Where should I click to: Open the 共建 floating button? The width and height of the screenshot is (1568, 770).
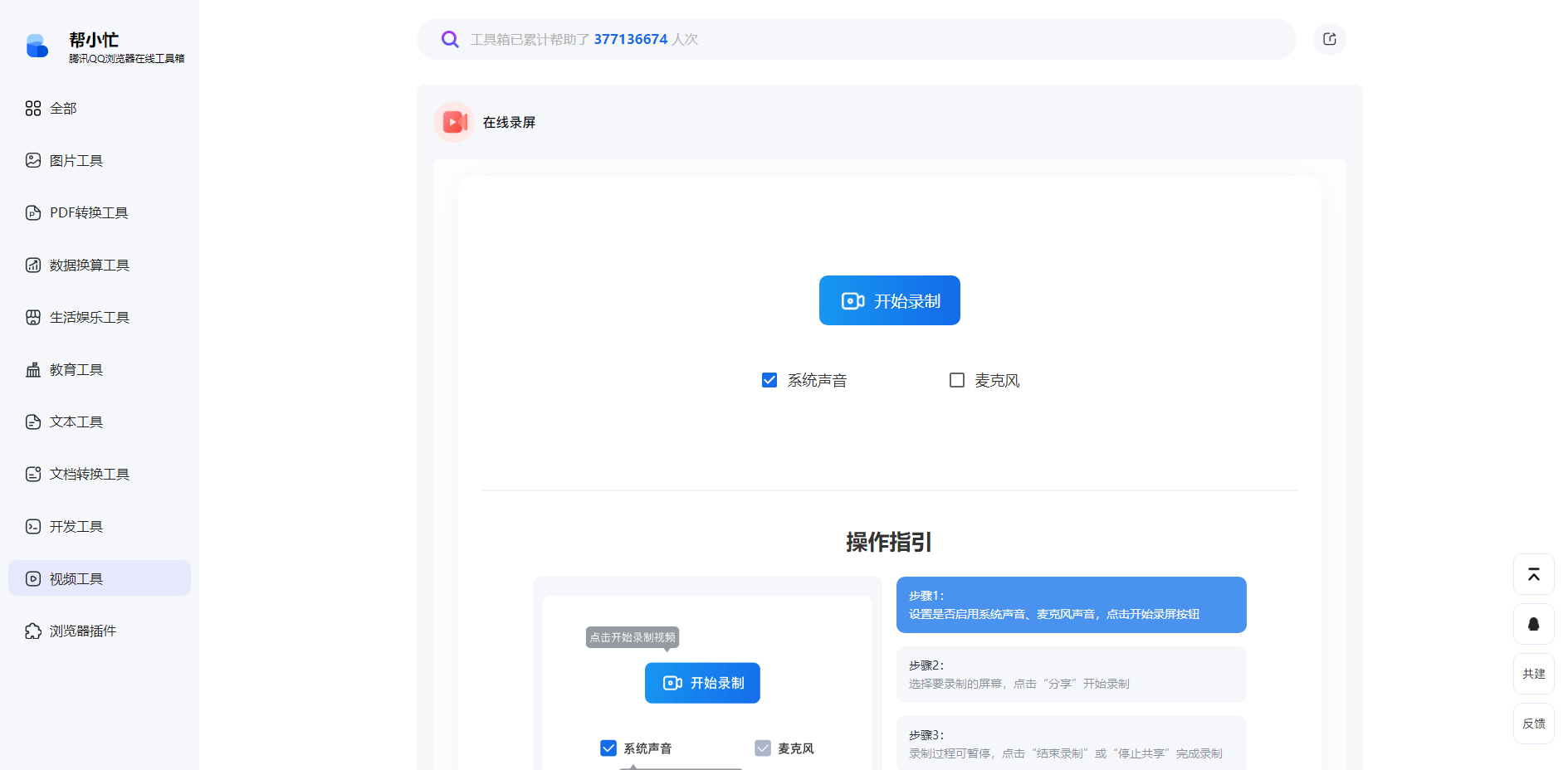tap(1534, 674)
